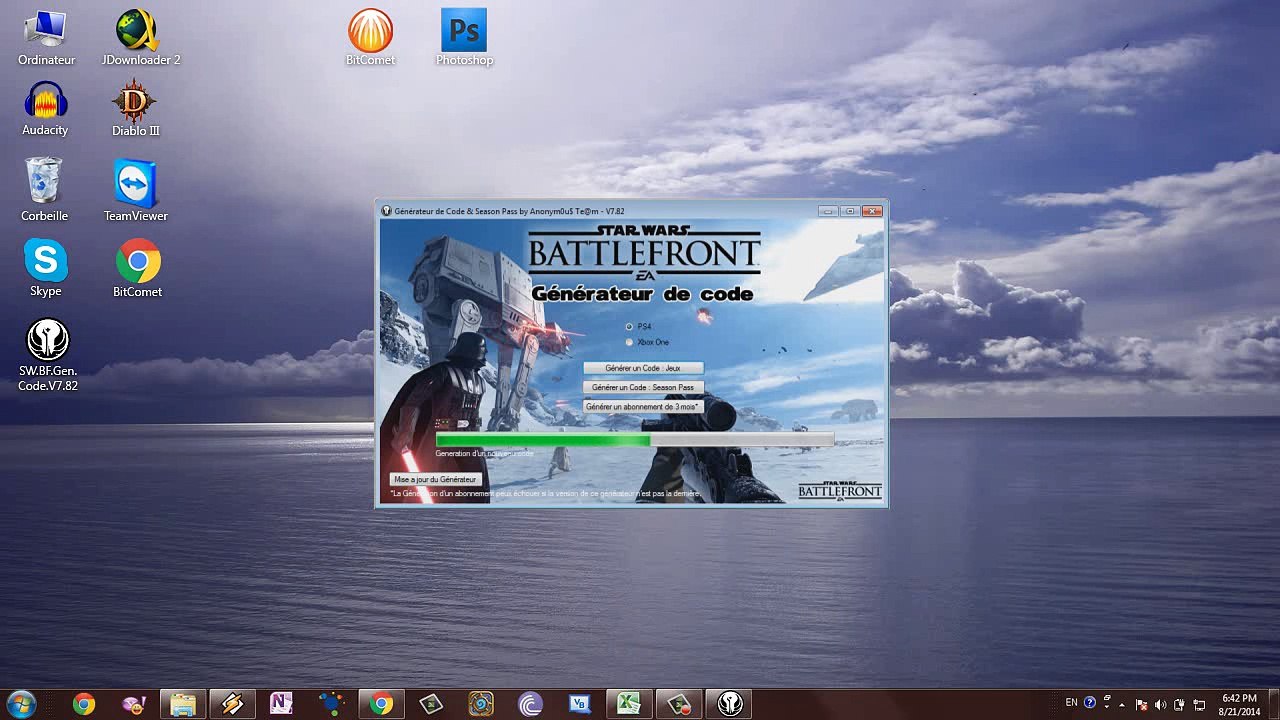Select the PS4 radio button

tap(629, 327)
